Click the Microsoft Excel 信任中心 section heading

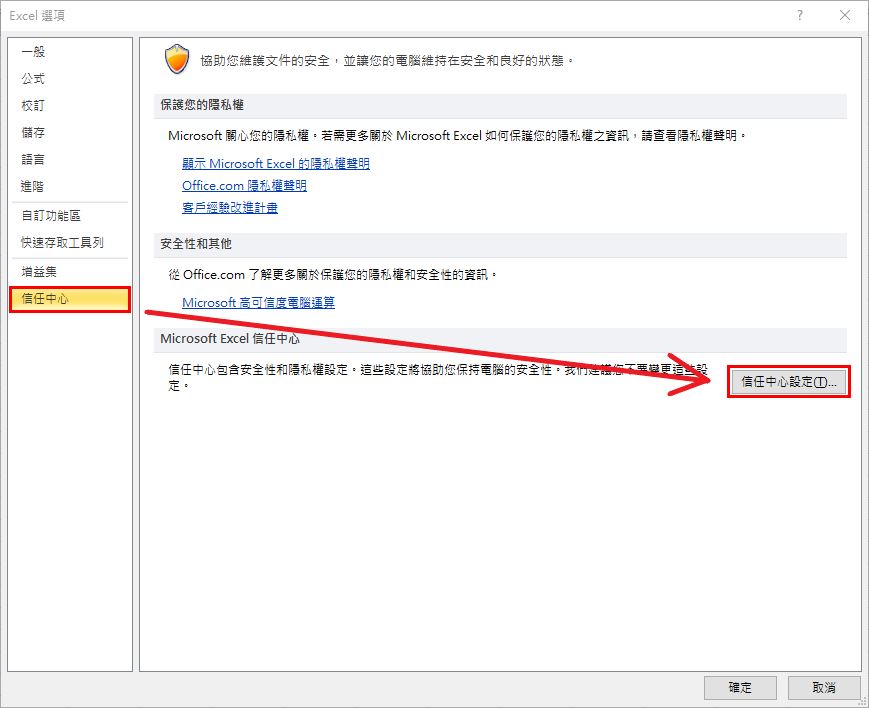click(230, 339)
